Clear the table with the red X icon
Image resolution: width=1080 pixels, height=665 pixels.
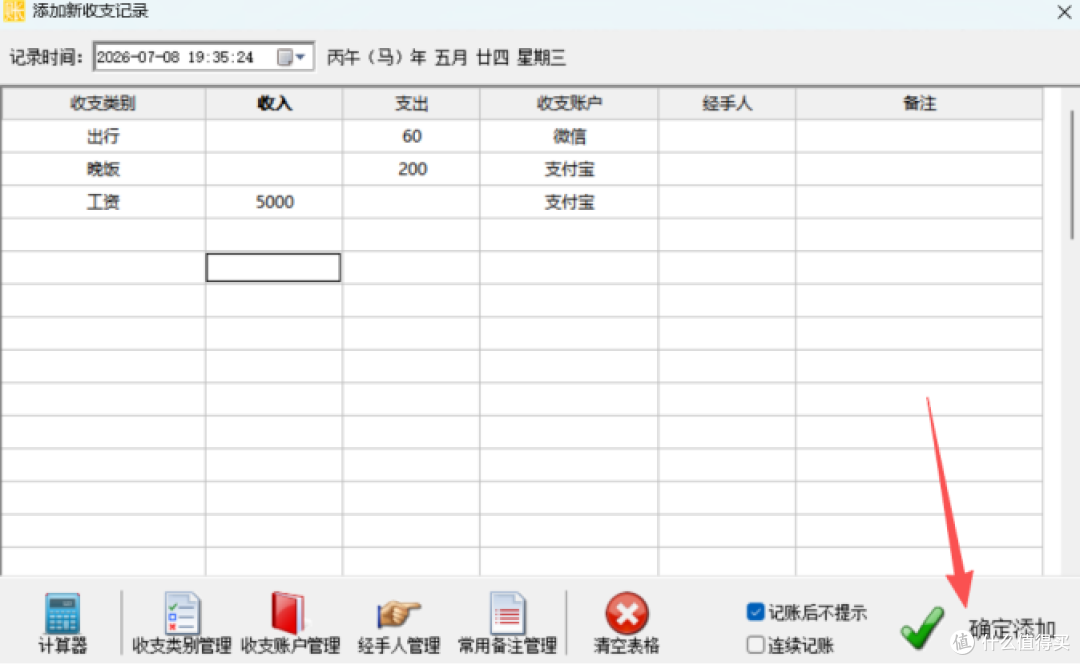(627, 613)
